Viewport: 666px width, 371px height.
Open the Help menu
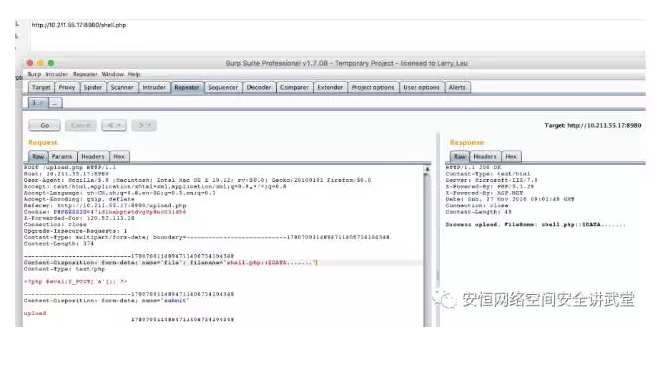(x=134, y=74)
